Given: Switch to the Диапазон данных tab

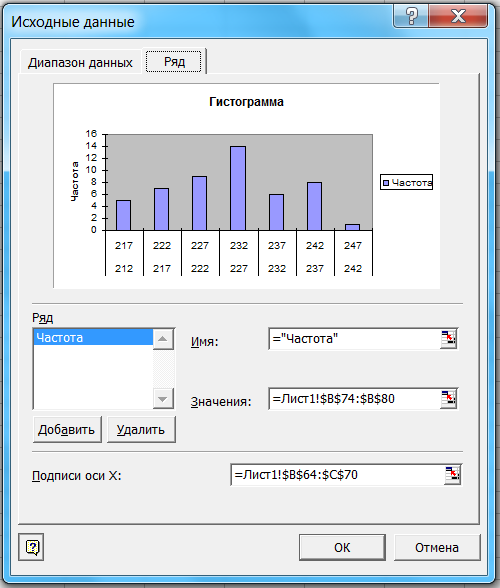Looking at the screenshot, I should click(80, 62).
